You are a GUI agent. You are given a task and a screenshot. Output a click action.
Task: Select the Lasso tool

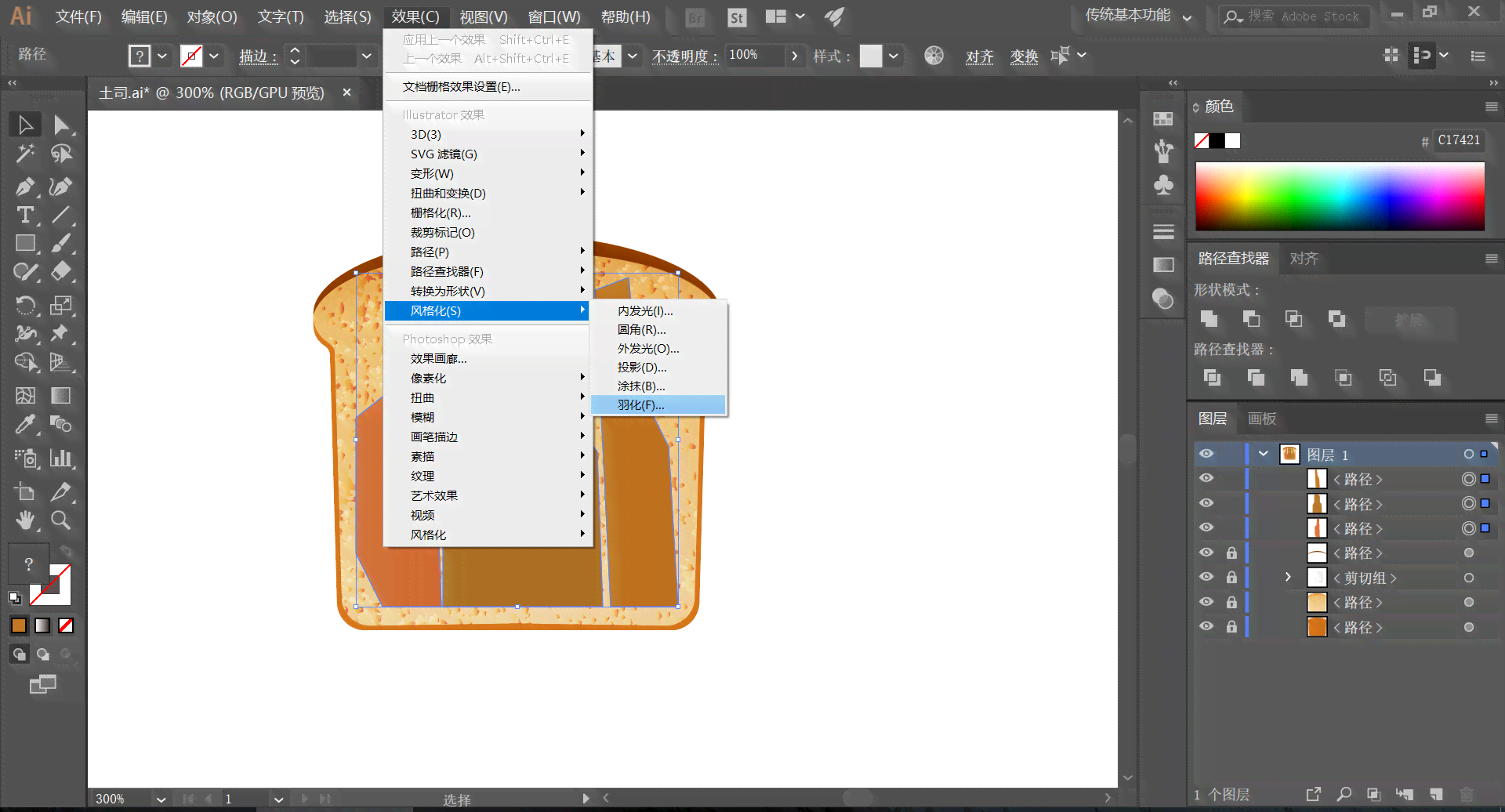click(x=61, y=154)
